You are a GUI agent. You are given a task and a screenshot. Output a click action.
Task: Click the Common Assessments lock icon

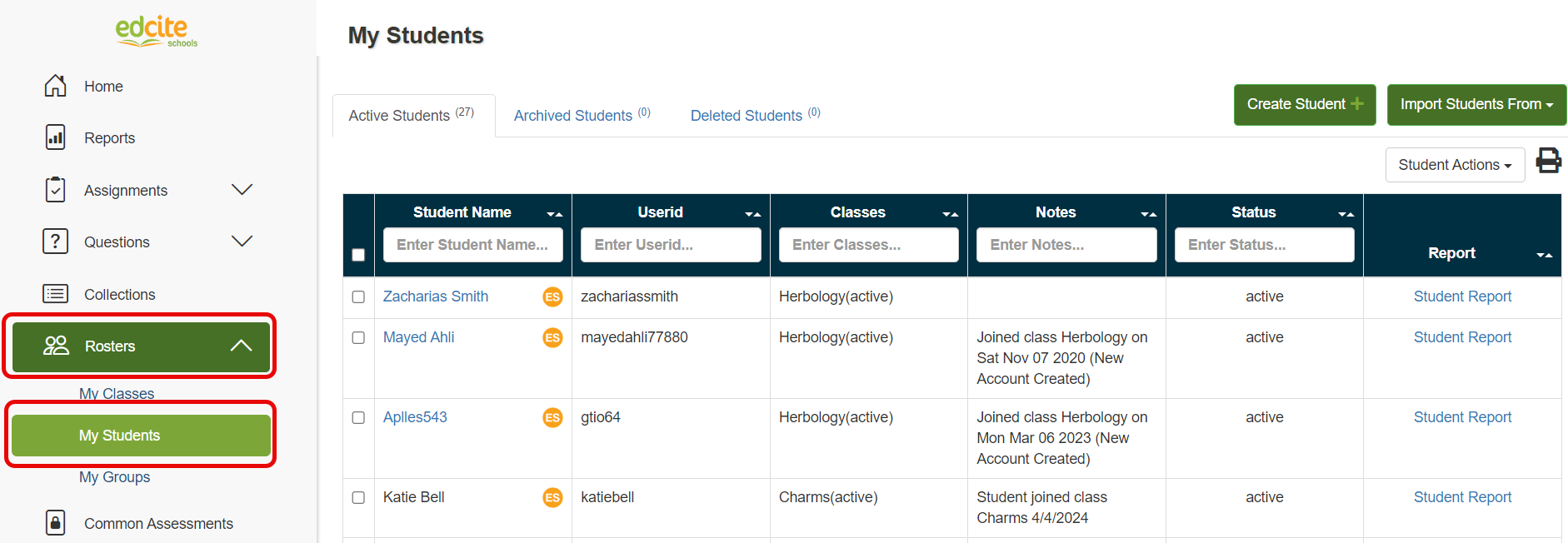tap(55, 523)
